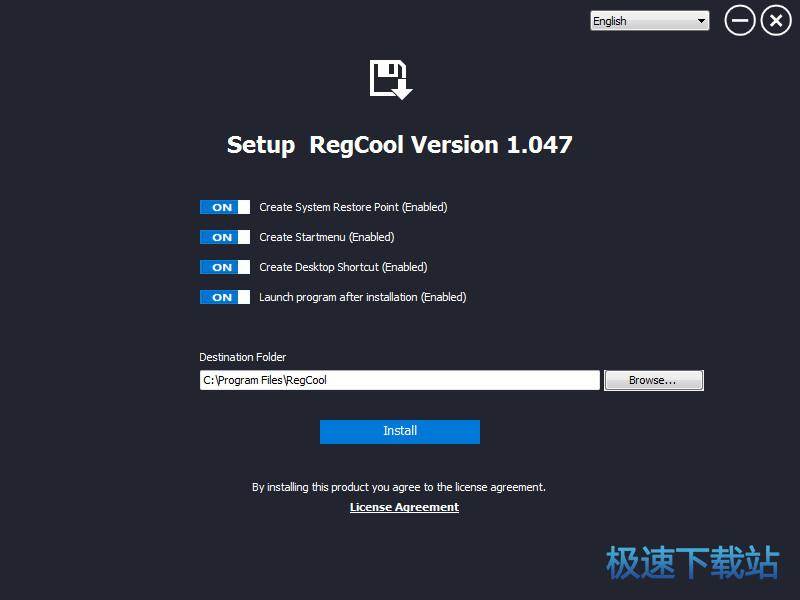
Task: Click the "Launch program after installation" label
Action: point(363,297)
